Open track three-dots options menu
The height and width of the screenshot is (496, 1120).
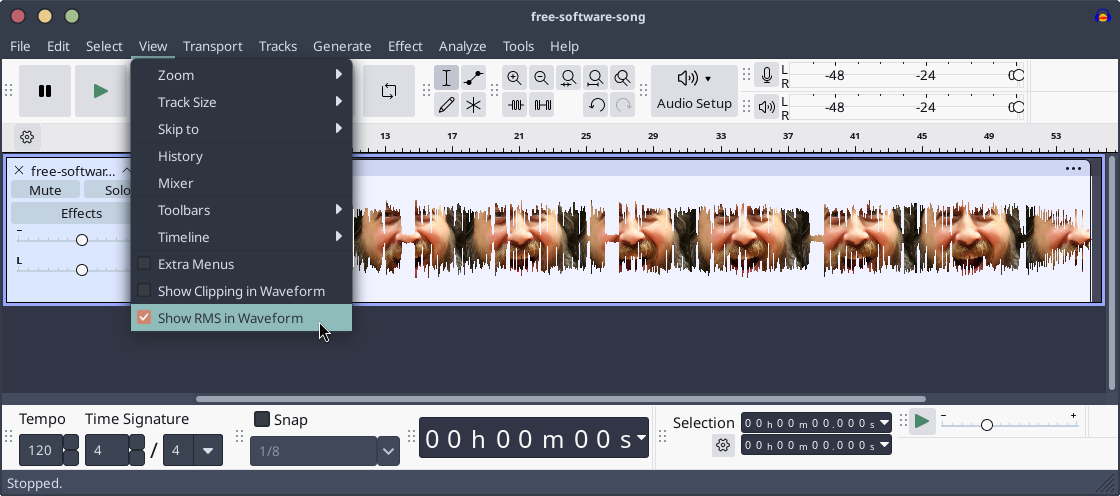point(1074,169)
